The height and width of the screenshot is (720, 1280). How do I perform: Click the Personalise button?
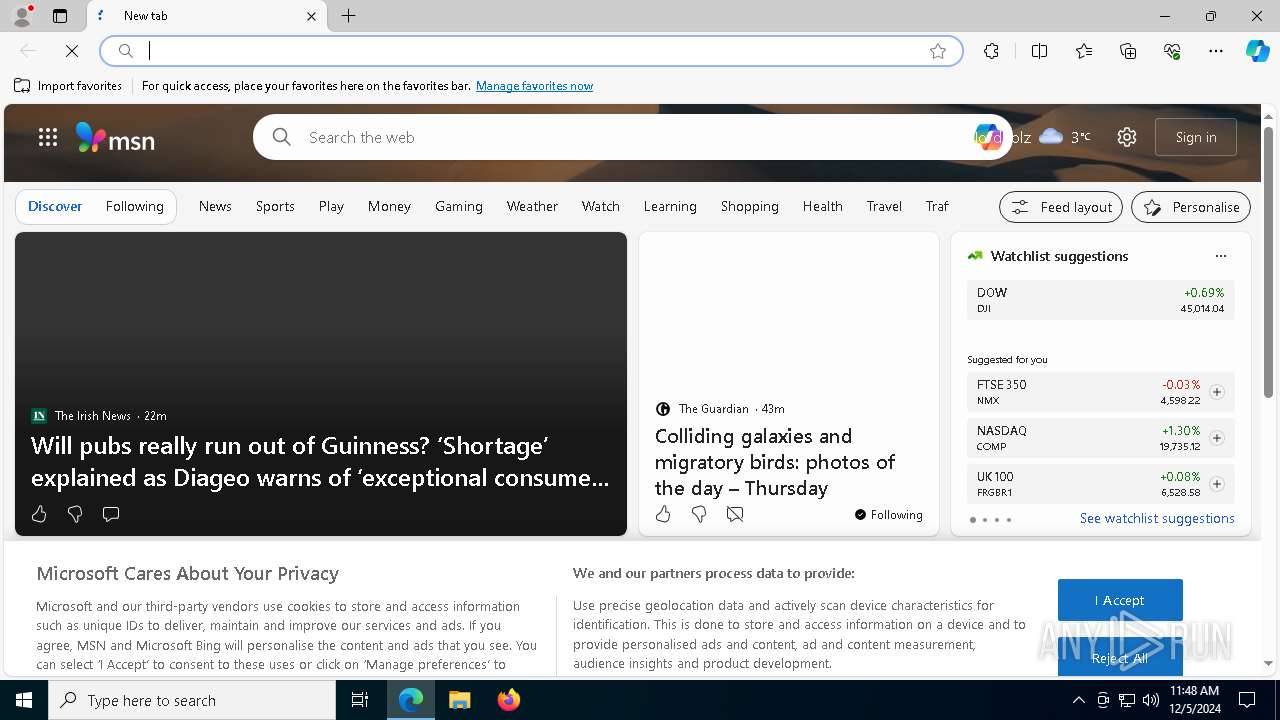pyautogui.click(x=1191, y=207)
